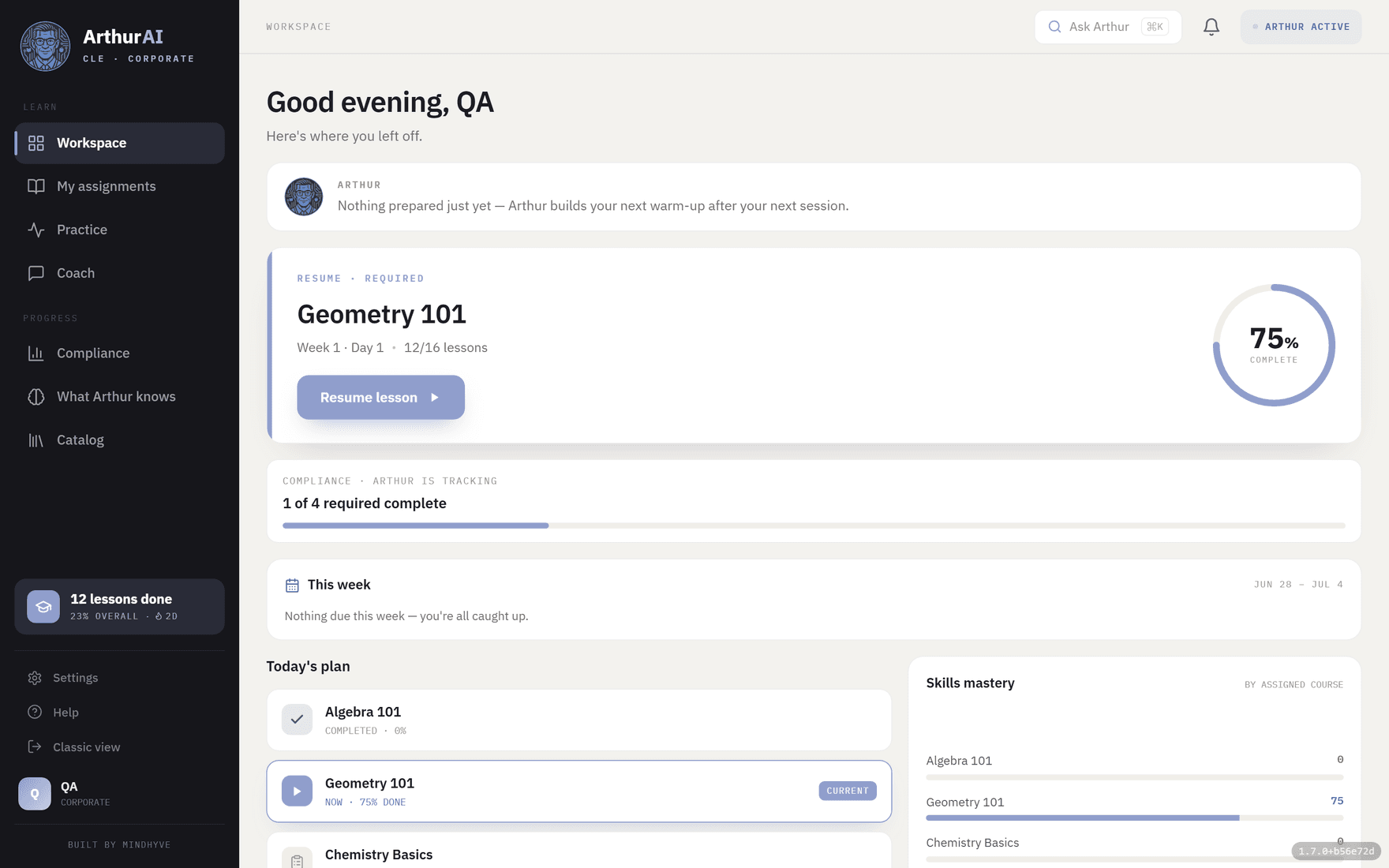Click the My assignments book icon
The image size is (1389, 868).
(x=36, y=186)
